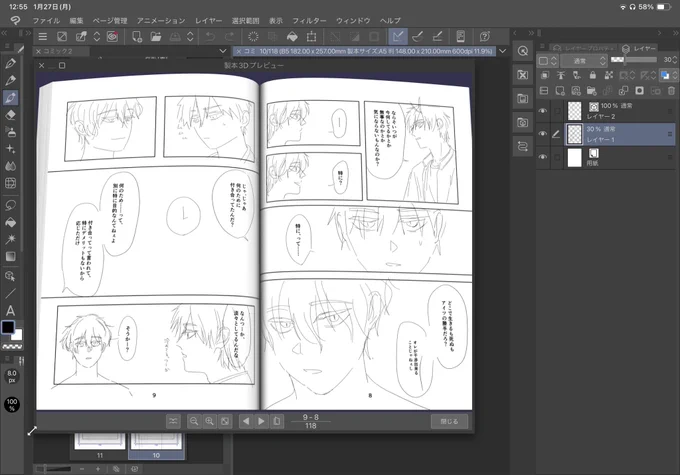680x475 pixels.
Task: Toggle visibility of レイヤー 1
Action: coord(543,134)
